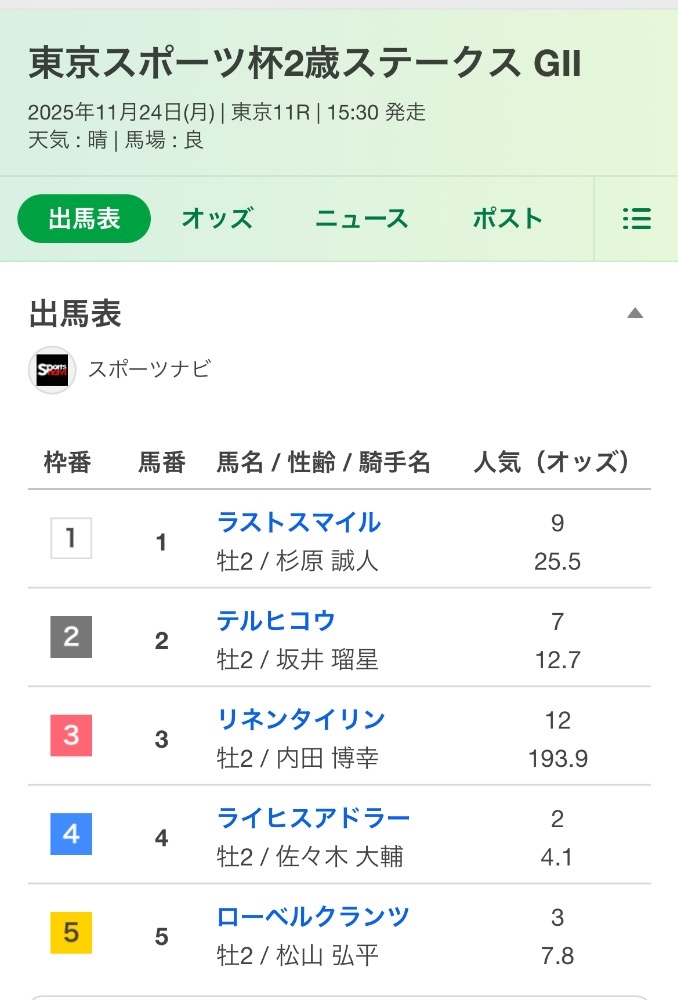View horse リネンタイリン profile
678x1000 pixels.
(301, 719)
